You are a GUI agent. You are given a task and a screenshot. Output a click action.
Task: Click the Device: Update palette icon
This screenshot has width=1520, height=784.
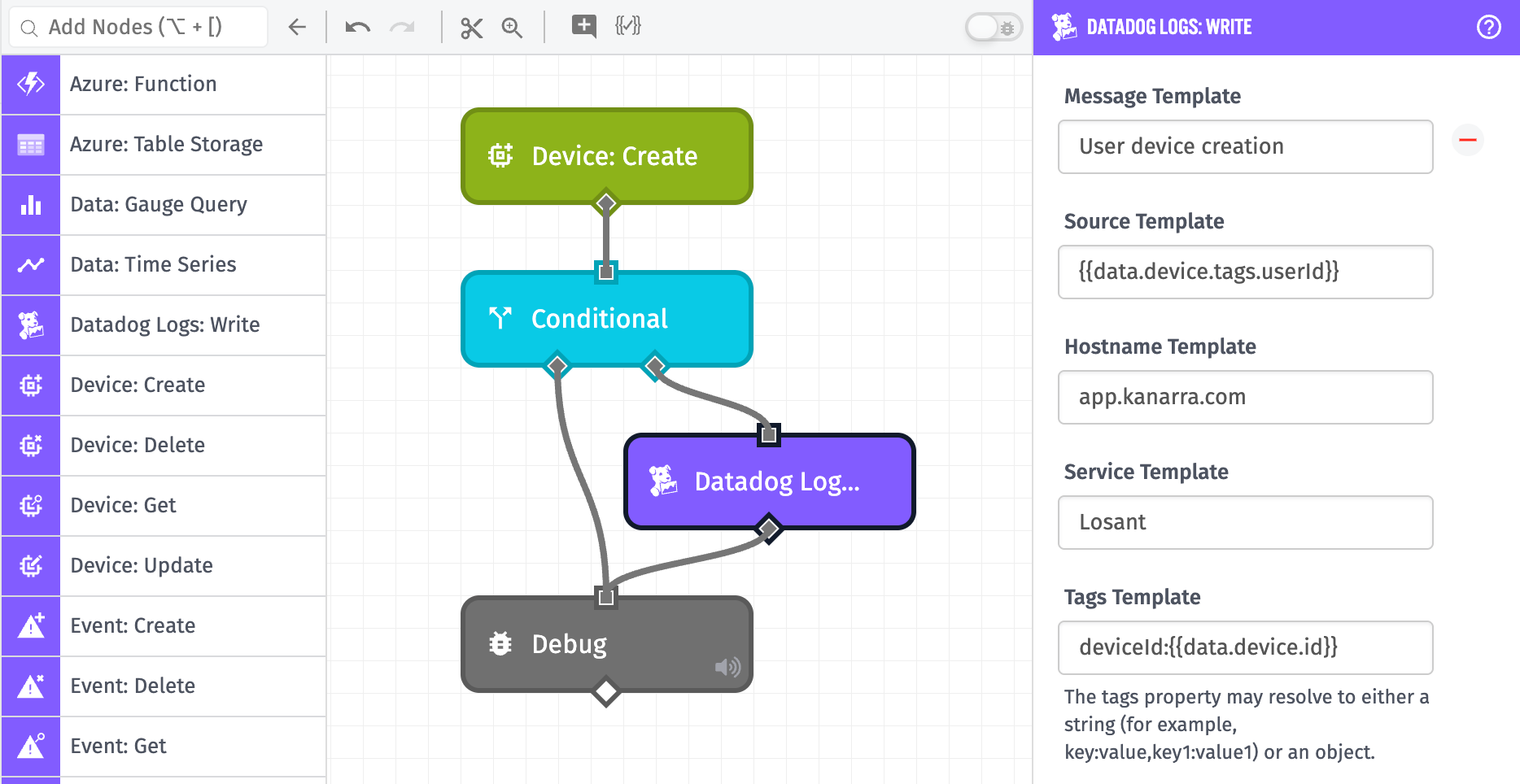pos(31,566)
